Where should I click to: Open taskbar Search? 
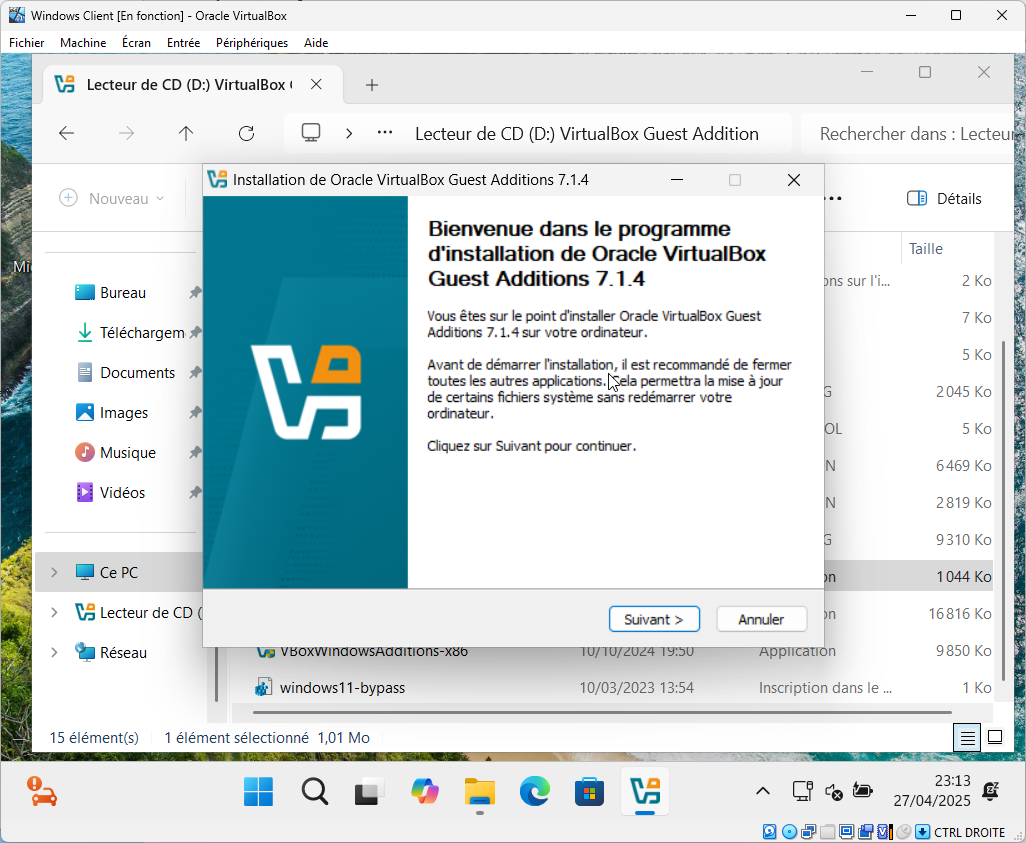[x=315, y=792]
